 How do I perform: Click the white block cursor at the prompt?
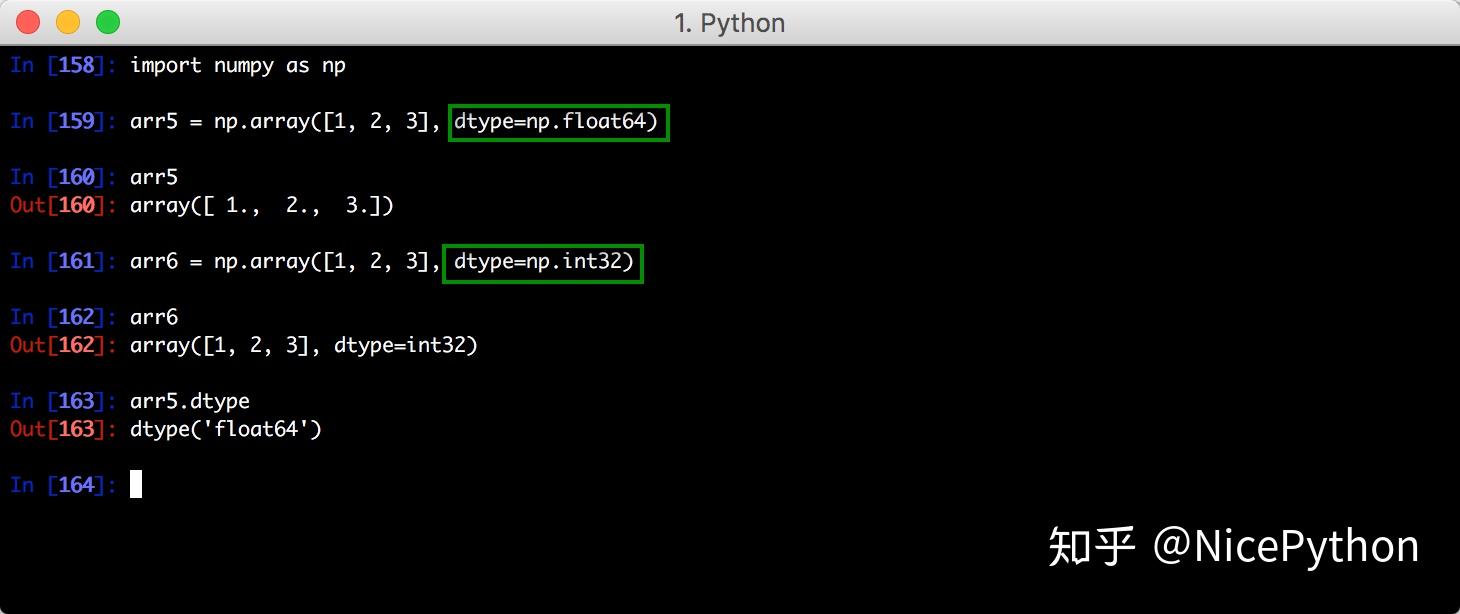tap(136, 485)
